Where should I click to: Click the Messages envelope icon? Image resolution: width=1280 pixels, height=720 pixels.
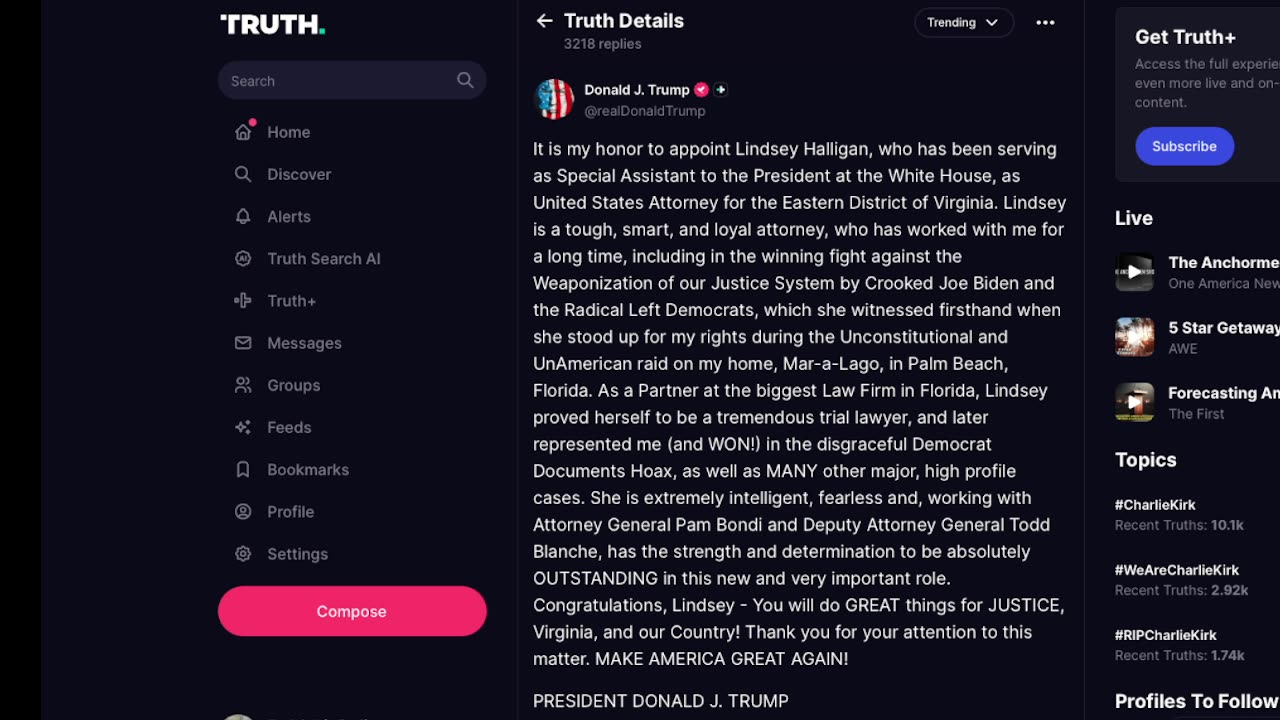coord(243,343)
